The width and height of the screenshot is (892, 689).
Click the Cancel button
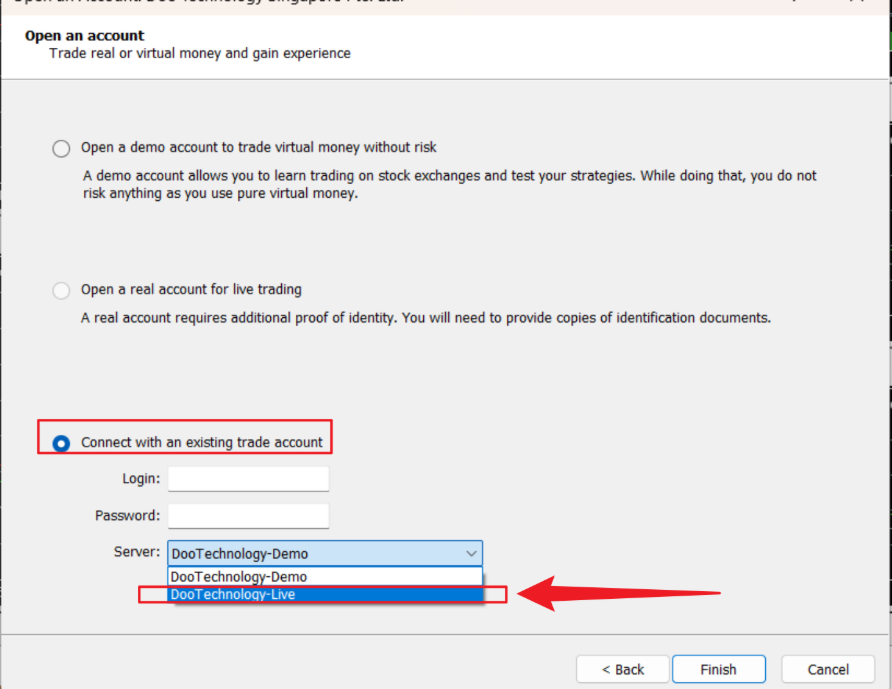[x=828, y=670]
